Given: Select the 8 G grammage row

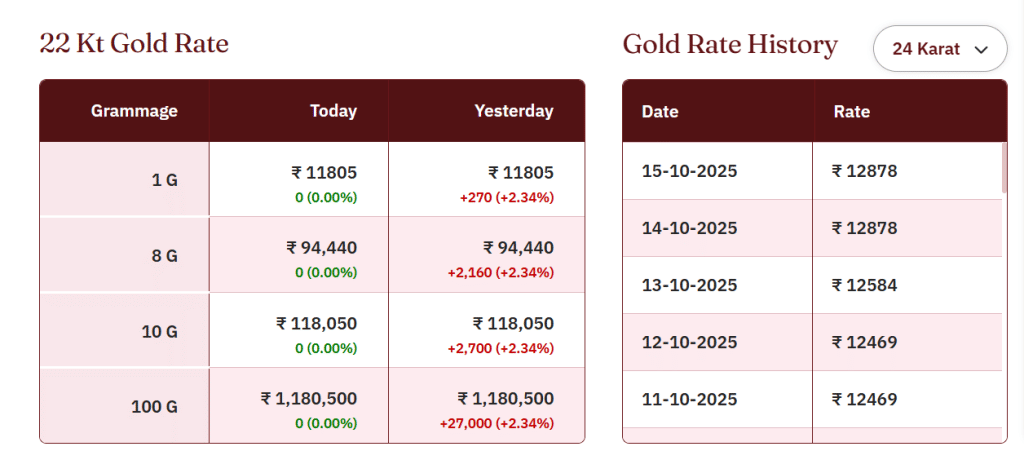Looking at the screenshot, I should pos(164,255).
